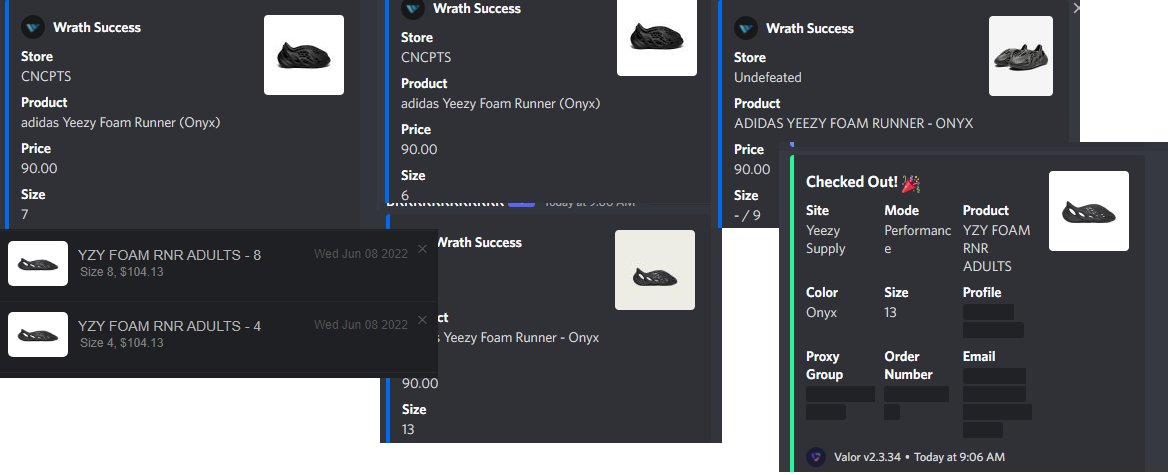1168x475 pixels.
Task: Click the shoe image of the Size 4 notification
Action: 38,334
